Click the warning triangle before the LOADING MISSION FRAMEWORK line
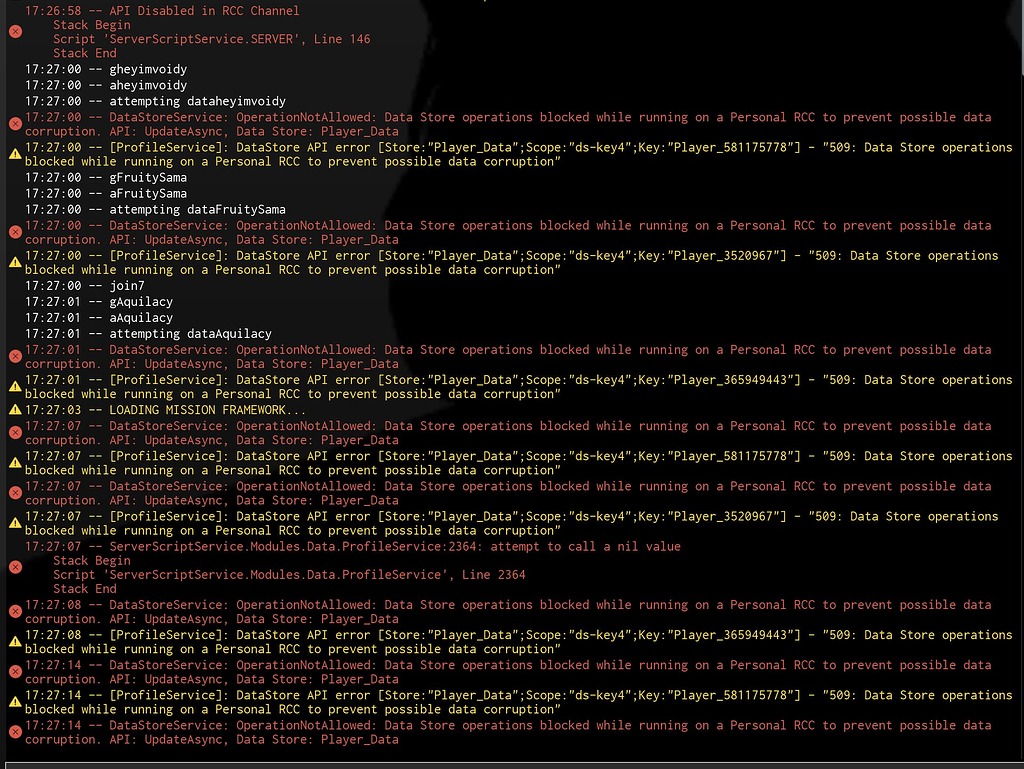 [14, 409]
